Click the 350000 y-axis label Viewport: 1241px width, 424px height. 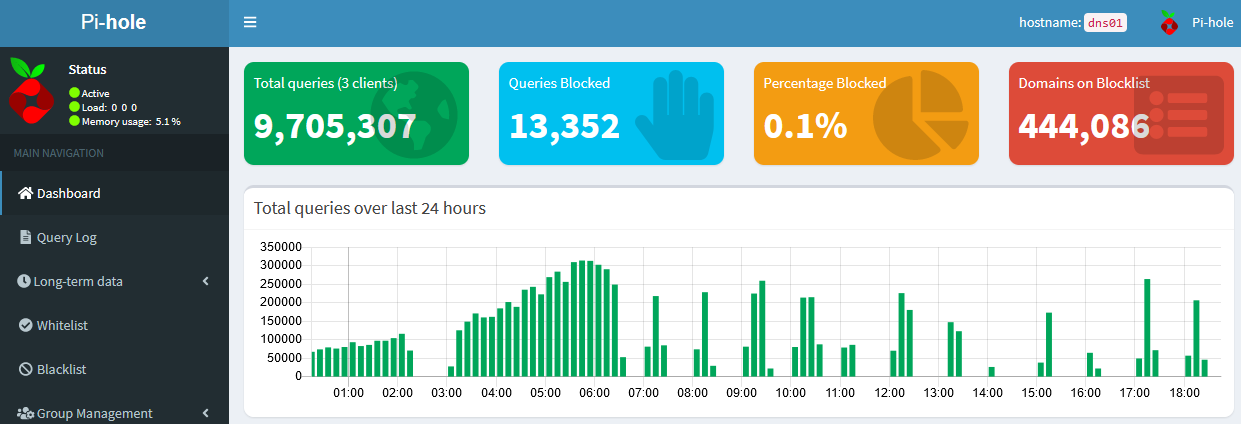click(280, 247)
